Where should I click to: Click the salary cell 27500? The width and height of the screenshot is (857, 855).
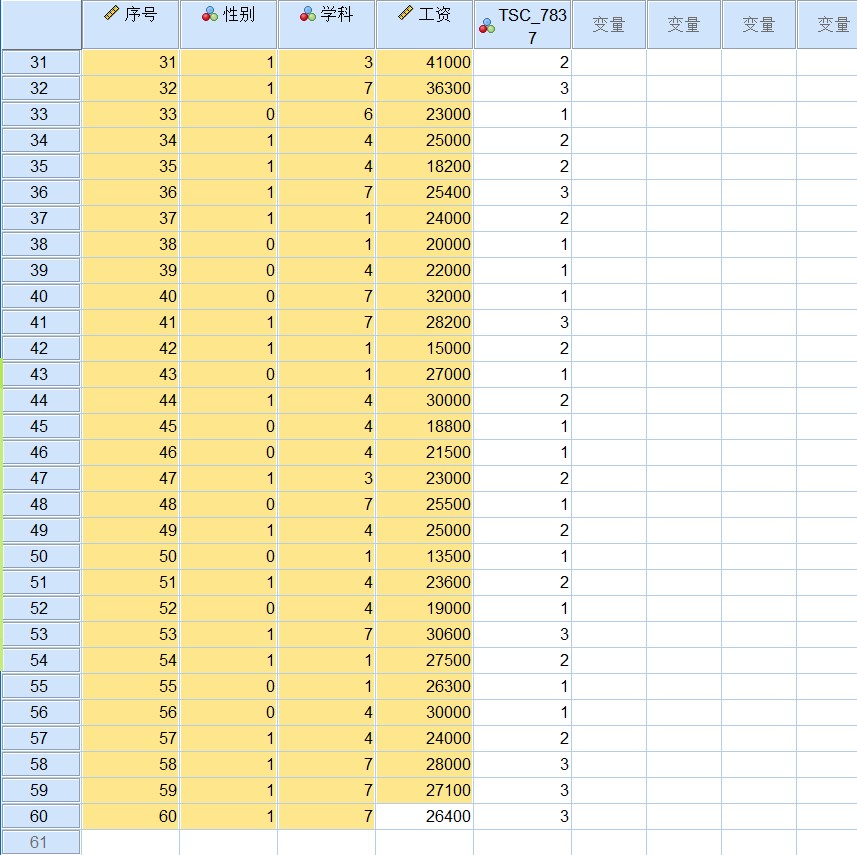click(x=424, y=660)
